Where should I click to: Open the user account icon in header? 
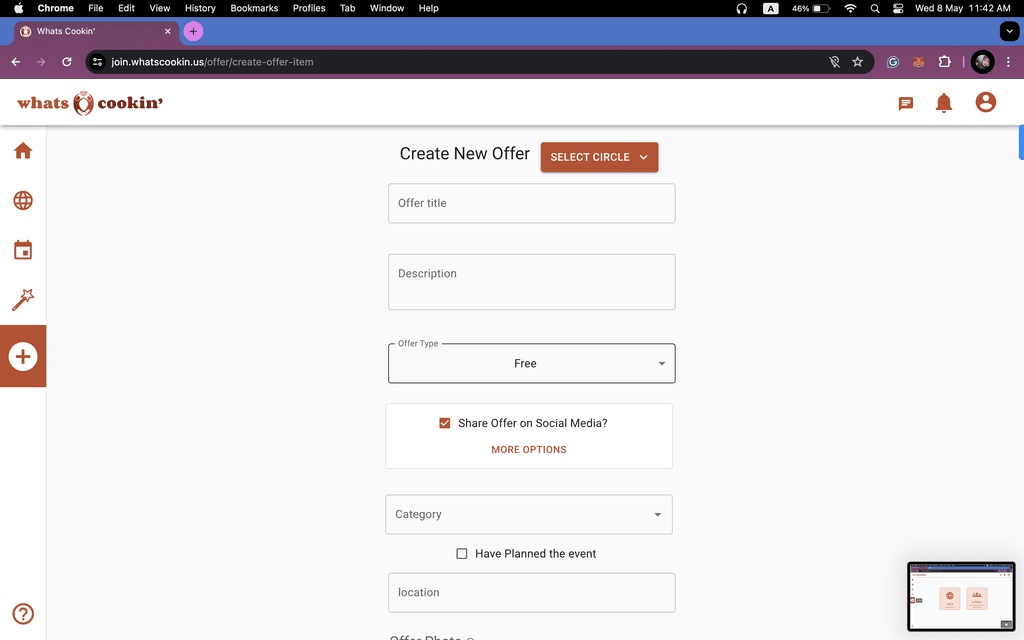click(985, 102)
